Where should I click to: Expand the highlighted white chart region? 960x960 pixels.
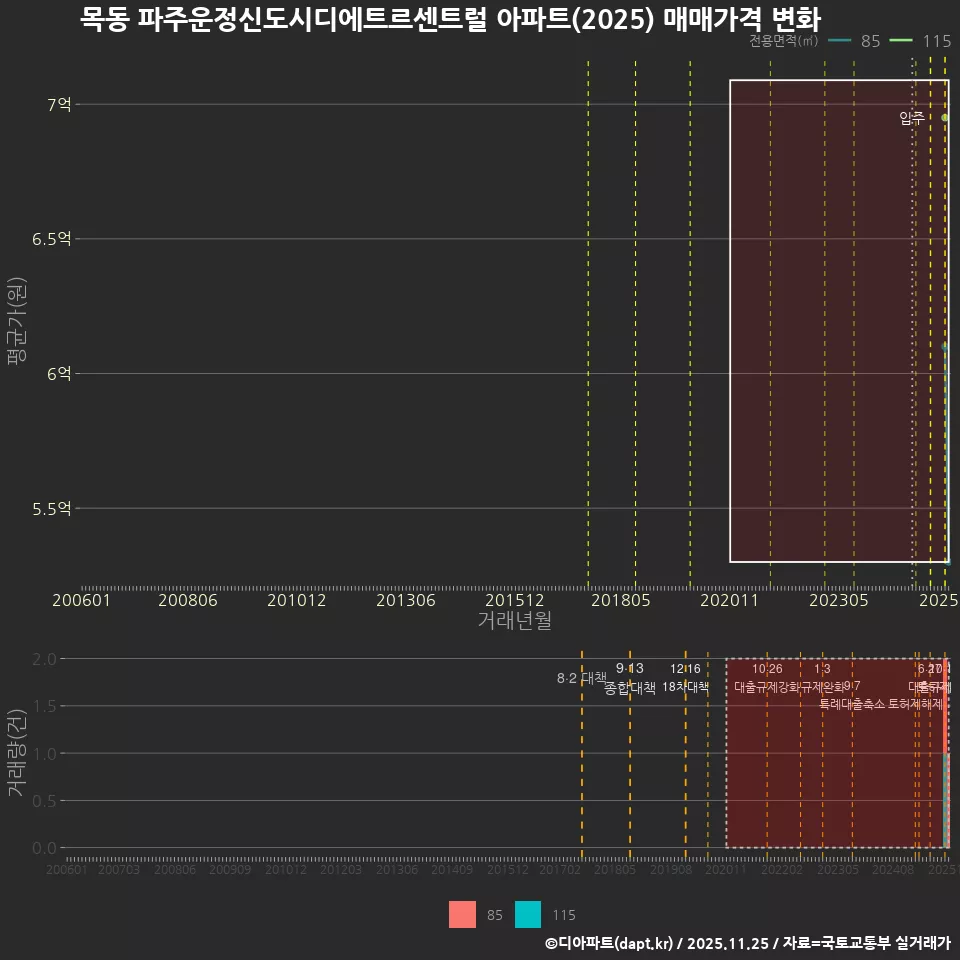840,322
